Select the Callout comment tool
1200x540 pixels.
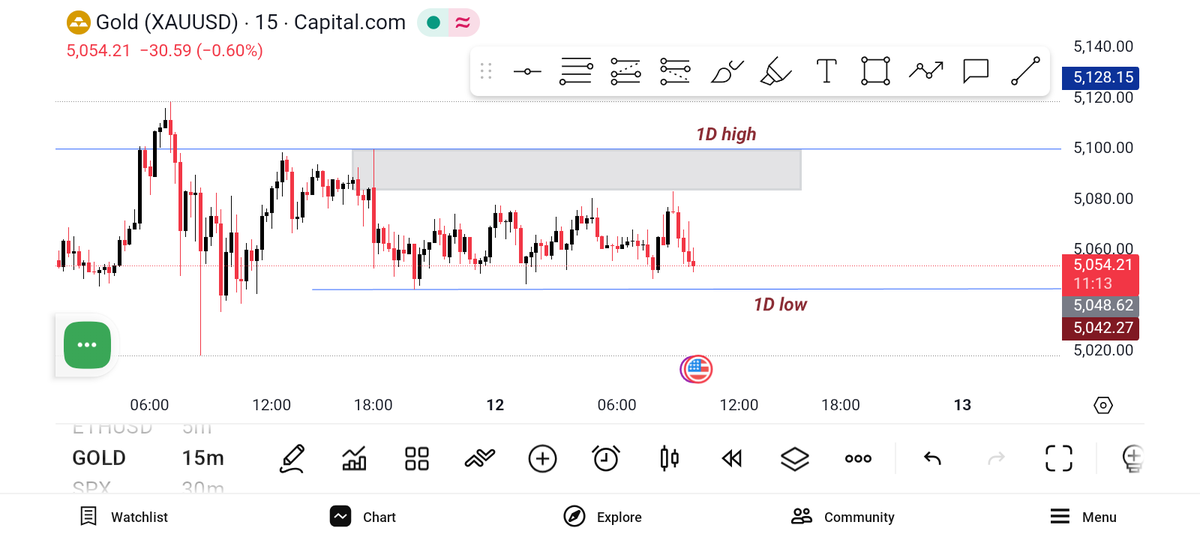click(x=975, y=71)
